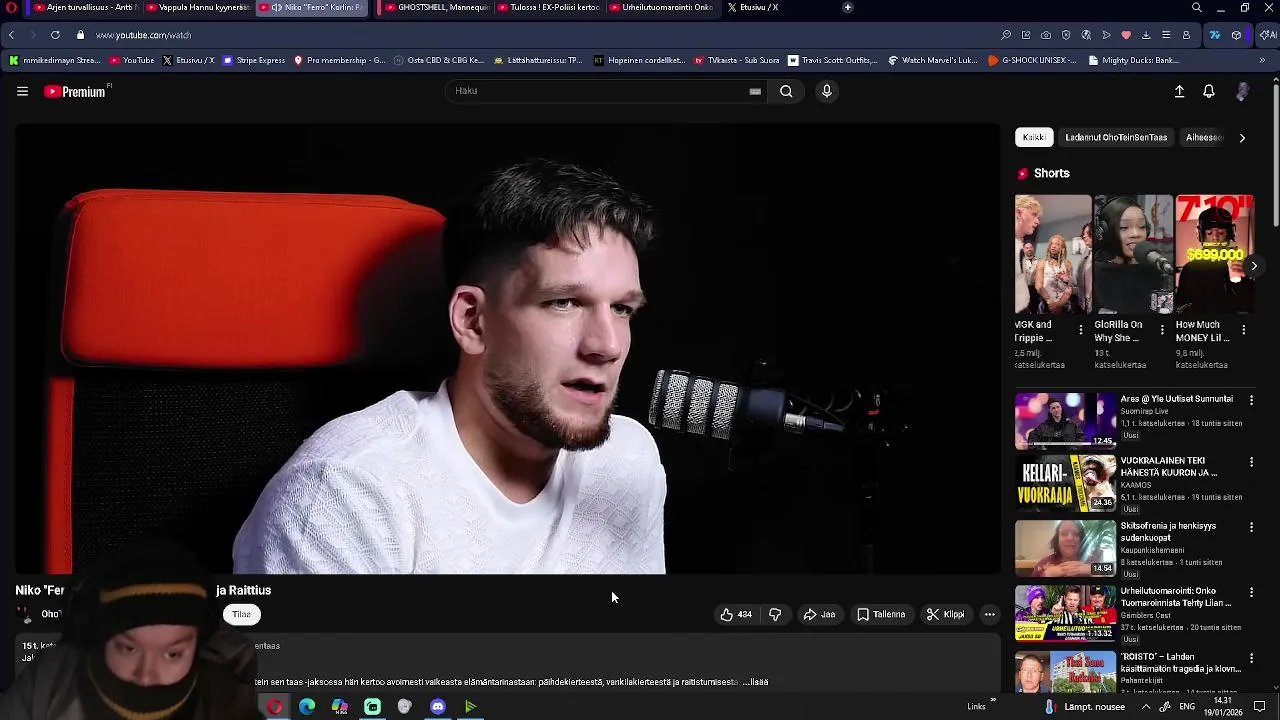
Task: Open options for MGK and Trippie short
Action: pos(1080,329)
